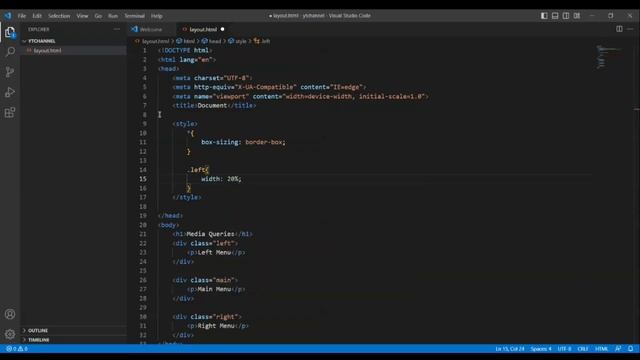Toggle Primary Side Bar layout icon
This screenshot has height=360, width=640.
click(544, 16)
